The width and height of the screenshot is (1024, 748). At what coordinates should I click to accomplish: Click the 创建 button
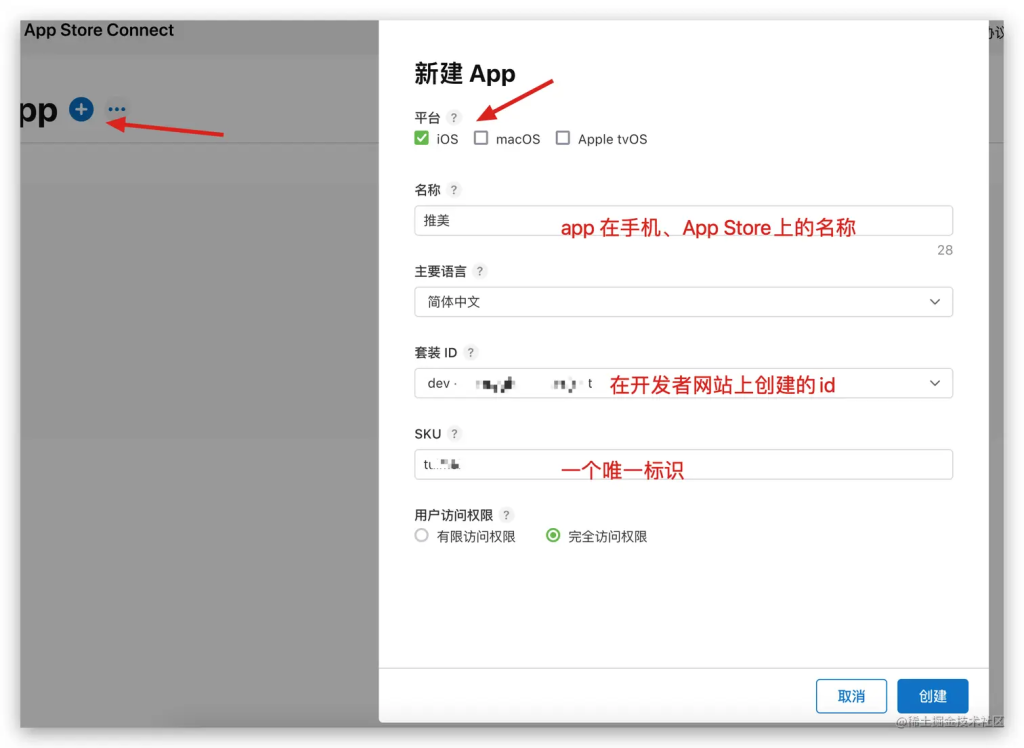[x=932, y=696]
